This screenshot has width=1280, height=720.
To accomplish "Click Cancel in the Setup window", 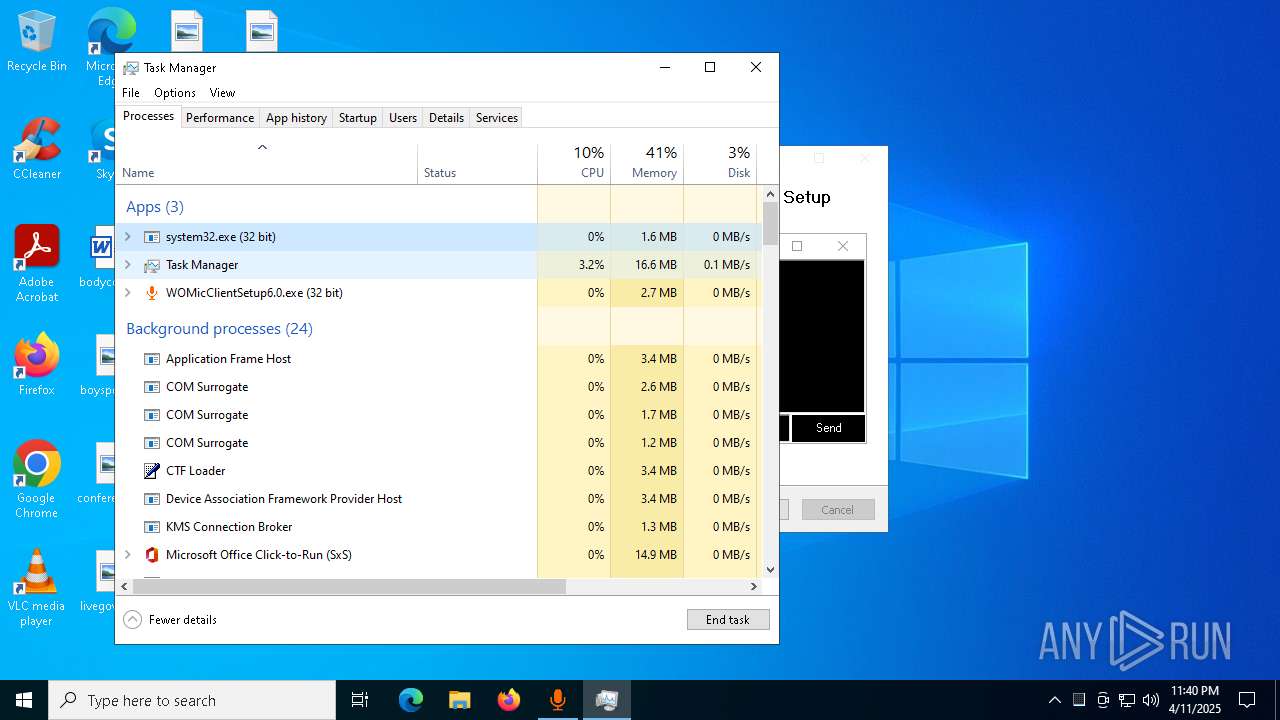I will click(x=838, y=510).
